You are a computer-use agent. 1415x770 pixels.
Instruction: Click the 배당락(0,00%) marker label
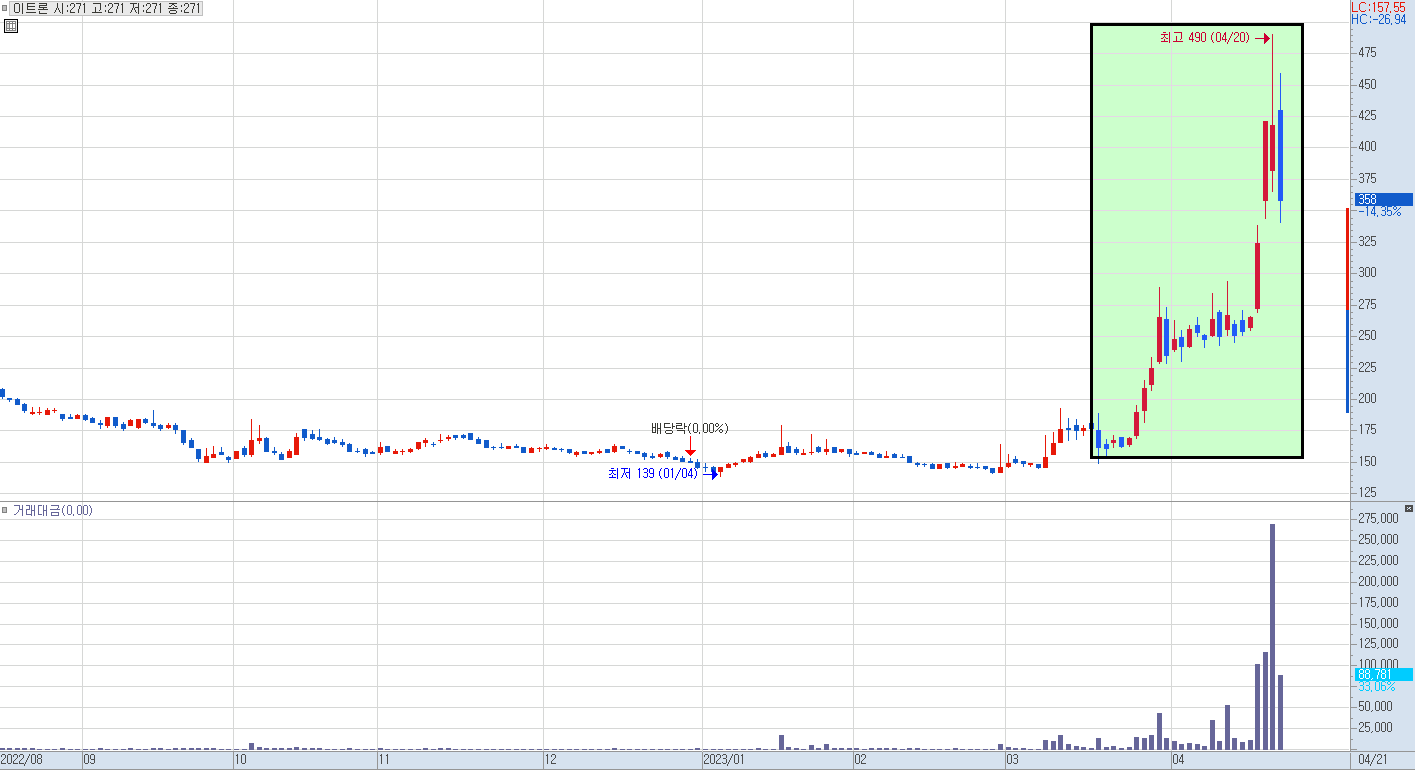[x=690, y=428]
